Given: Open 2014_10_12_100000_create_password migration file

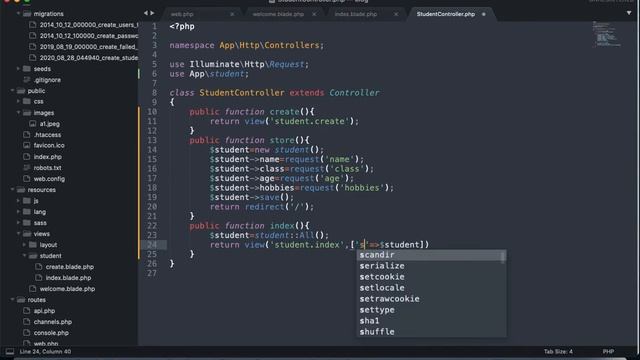Looking at the screenshot, I should tap(89, 36).
